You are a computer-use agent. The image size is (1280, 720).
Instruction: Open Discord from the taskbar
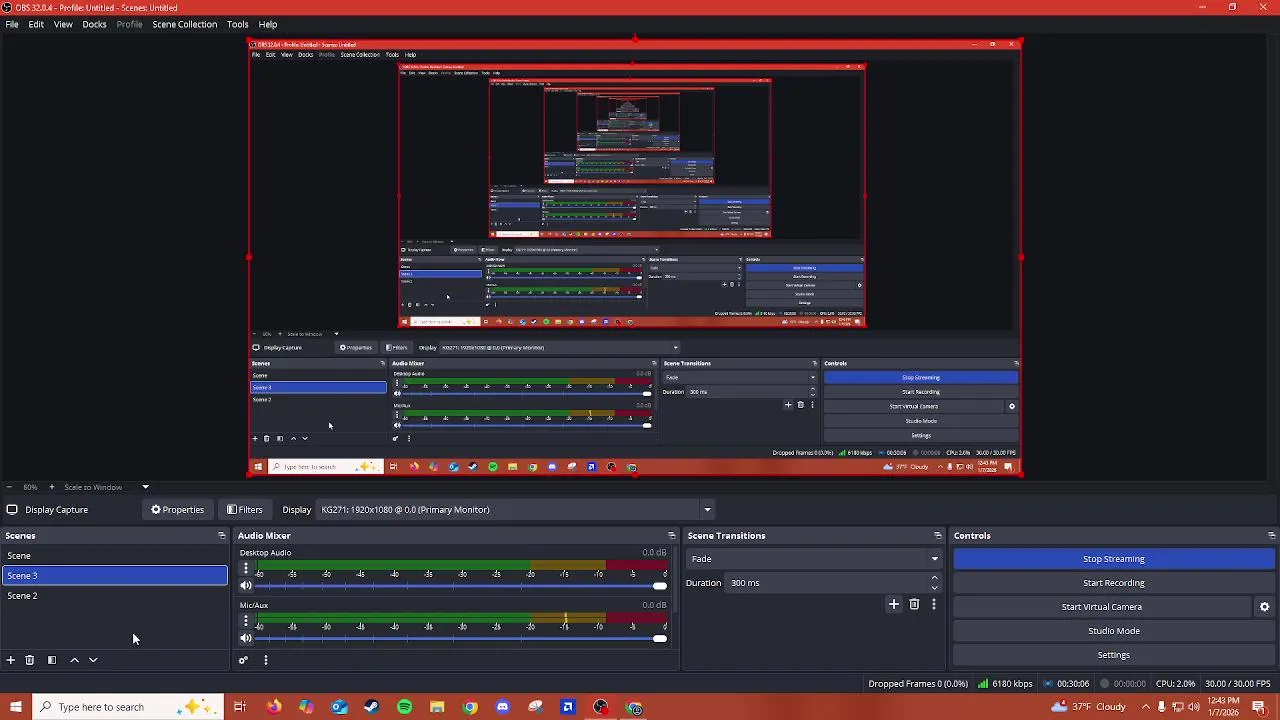[502, 707]
